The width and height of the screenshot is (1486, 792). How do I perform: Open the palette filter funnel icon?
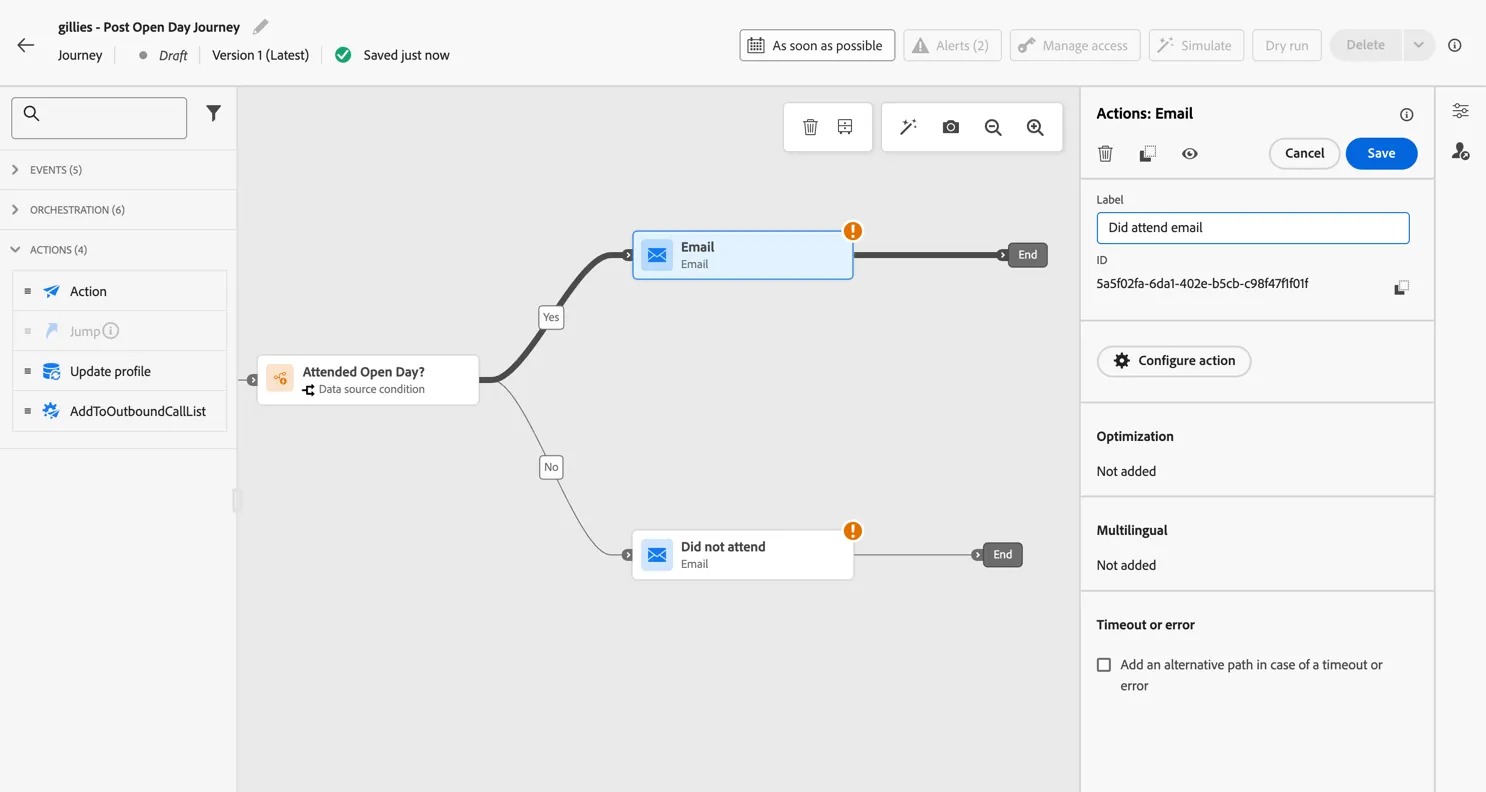tap(213, 114)
